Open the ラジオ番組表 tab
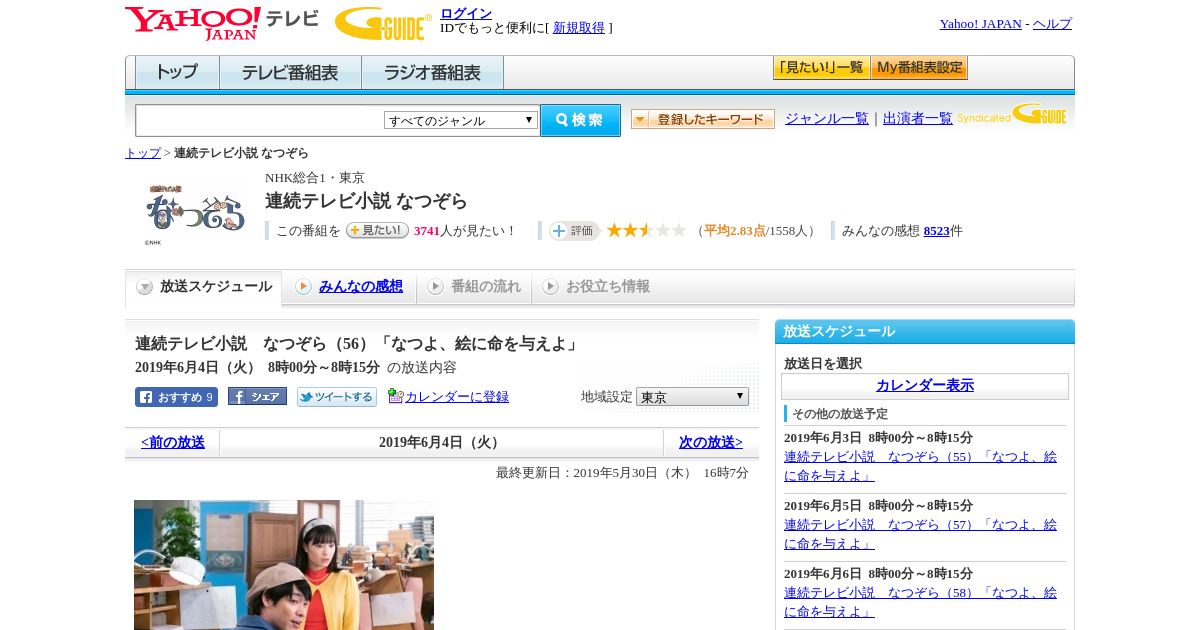Image resolution: width=1200 pixels, height=630 pixels. (x=432, y=73)
